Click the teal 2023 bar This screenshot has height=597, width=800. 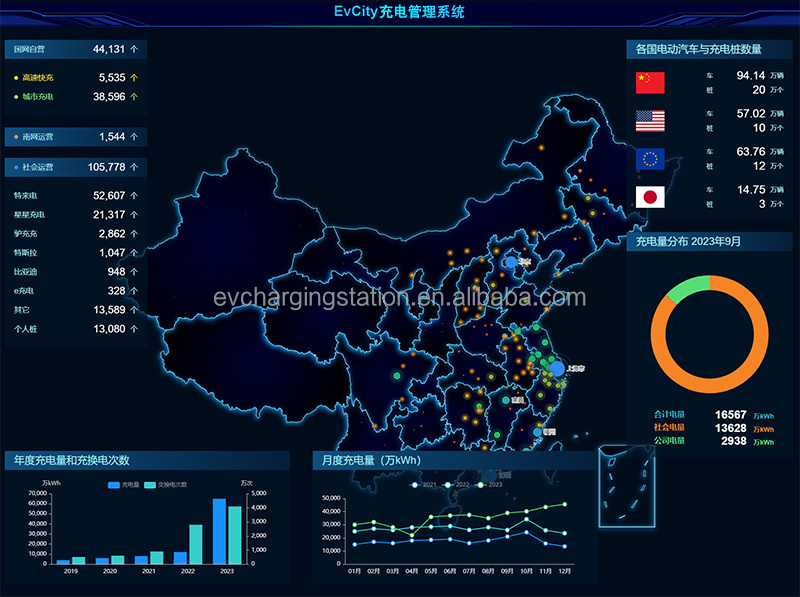(x=235, y=535)
